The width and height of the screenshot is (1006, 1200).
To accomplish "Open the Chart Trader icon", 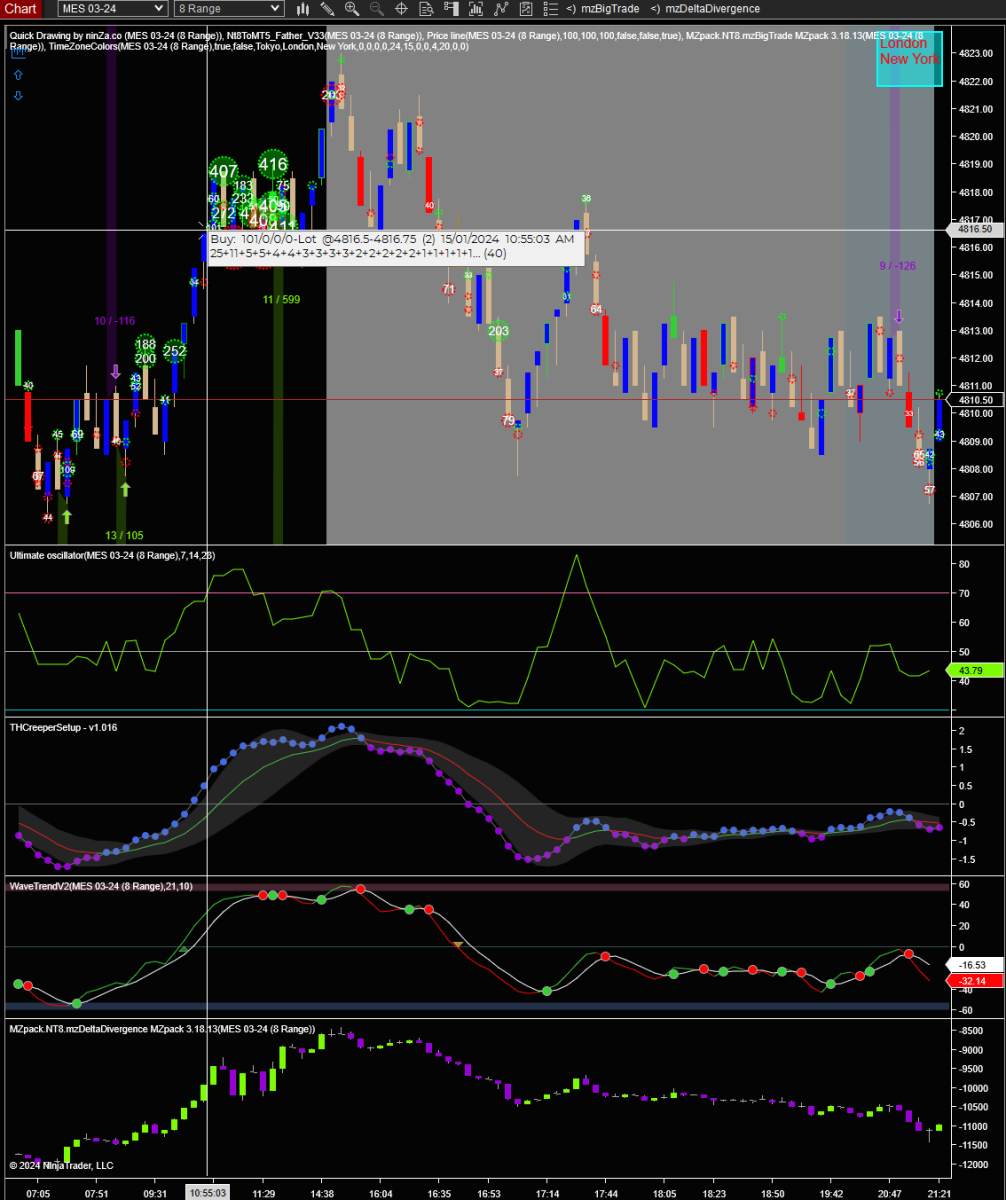I will (451, 8).
